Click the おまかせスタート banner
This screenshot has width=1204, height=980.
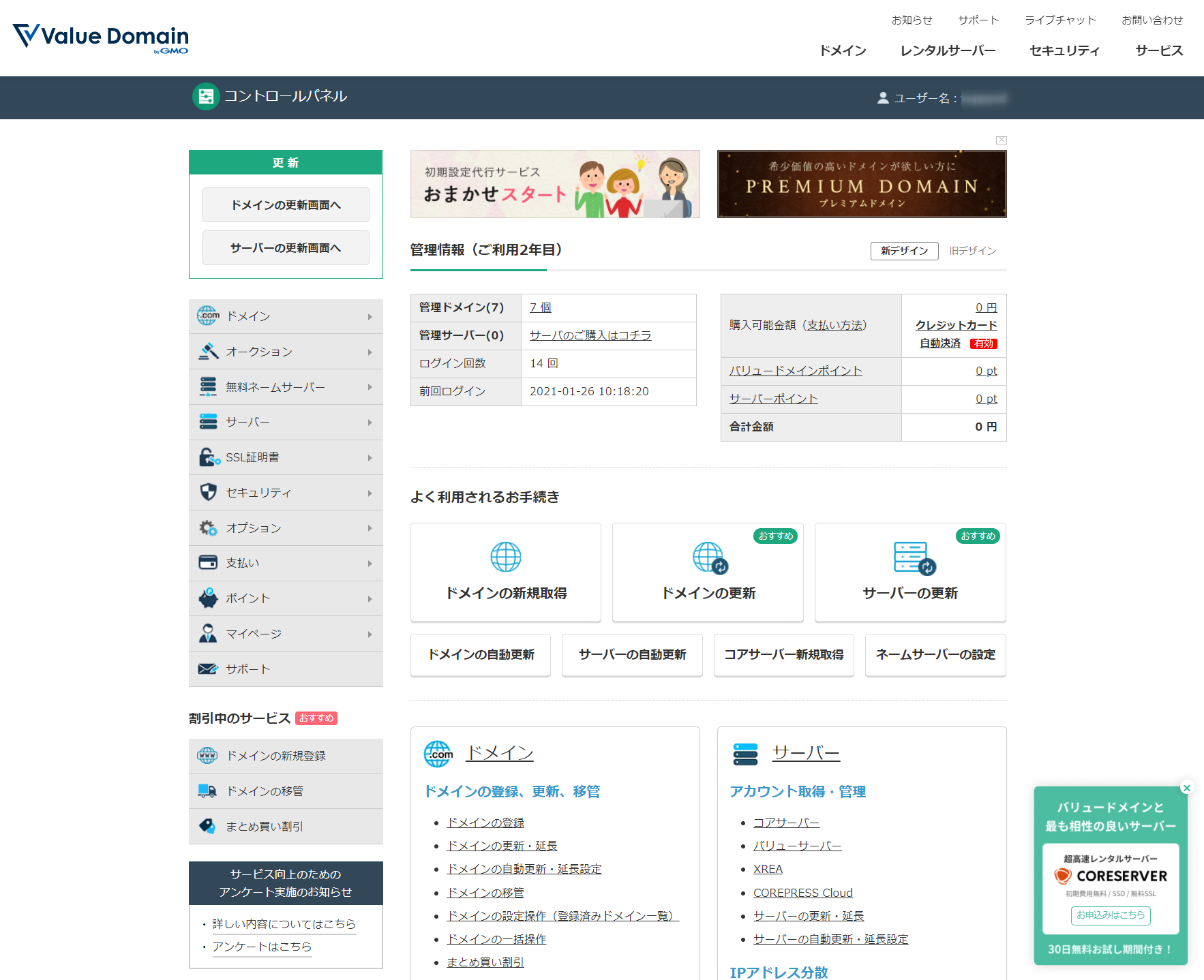[x=555, y=184]
